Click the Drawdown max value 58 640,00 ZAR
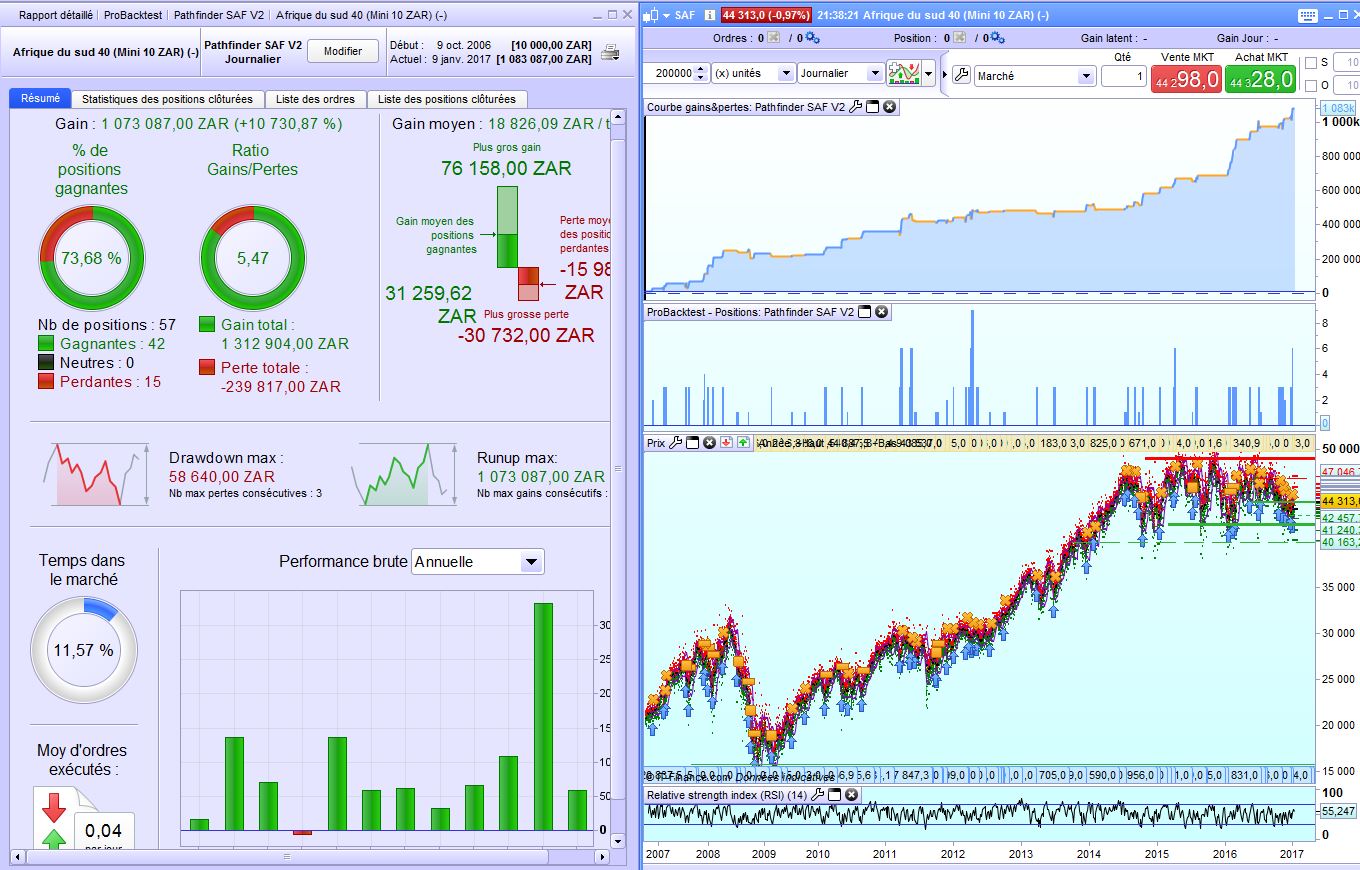Screen dimensions: 1360x870 pyautogui.click(x=222, y=477)
